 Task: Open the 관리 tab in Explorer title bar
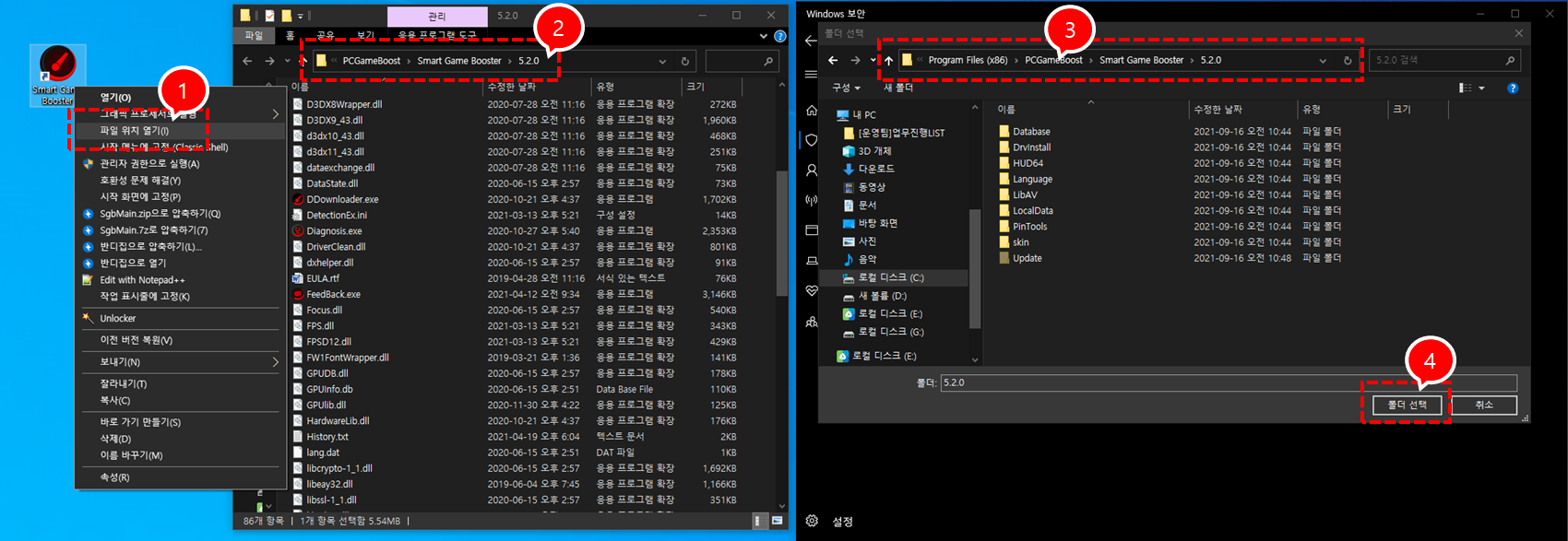pos(437,16)
